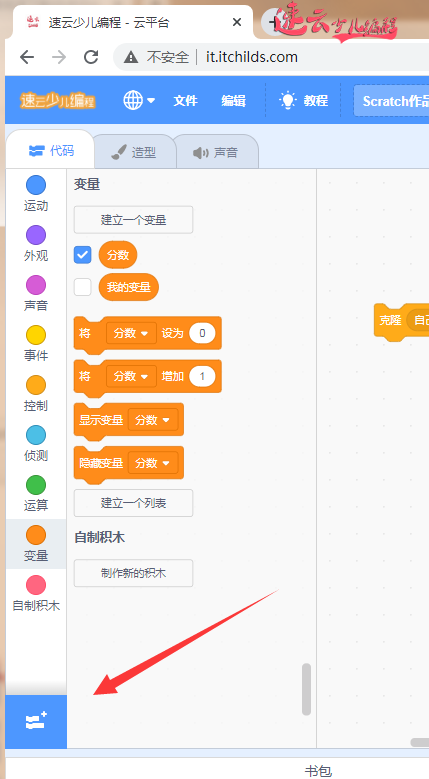Click the 将 分数 设为 block body

click(x=147, y=335)
